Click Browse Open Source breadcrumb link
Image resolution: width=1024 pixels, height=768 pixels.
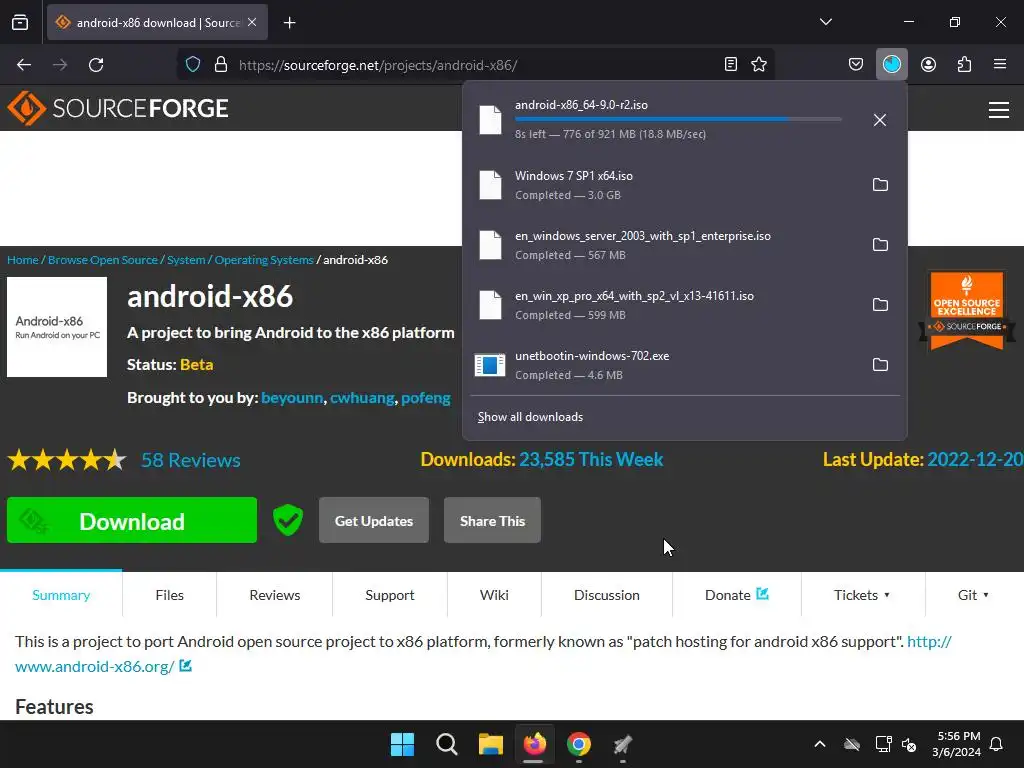point(103,260)
